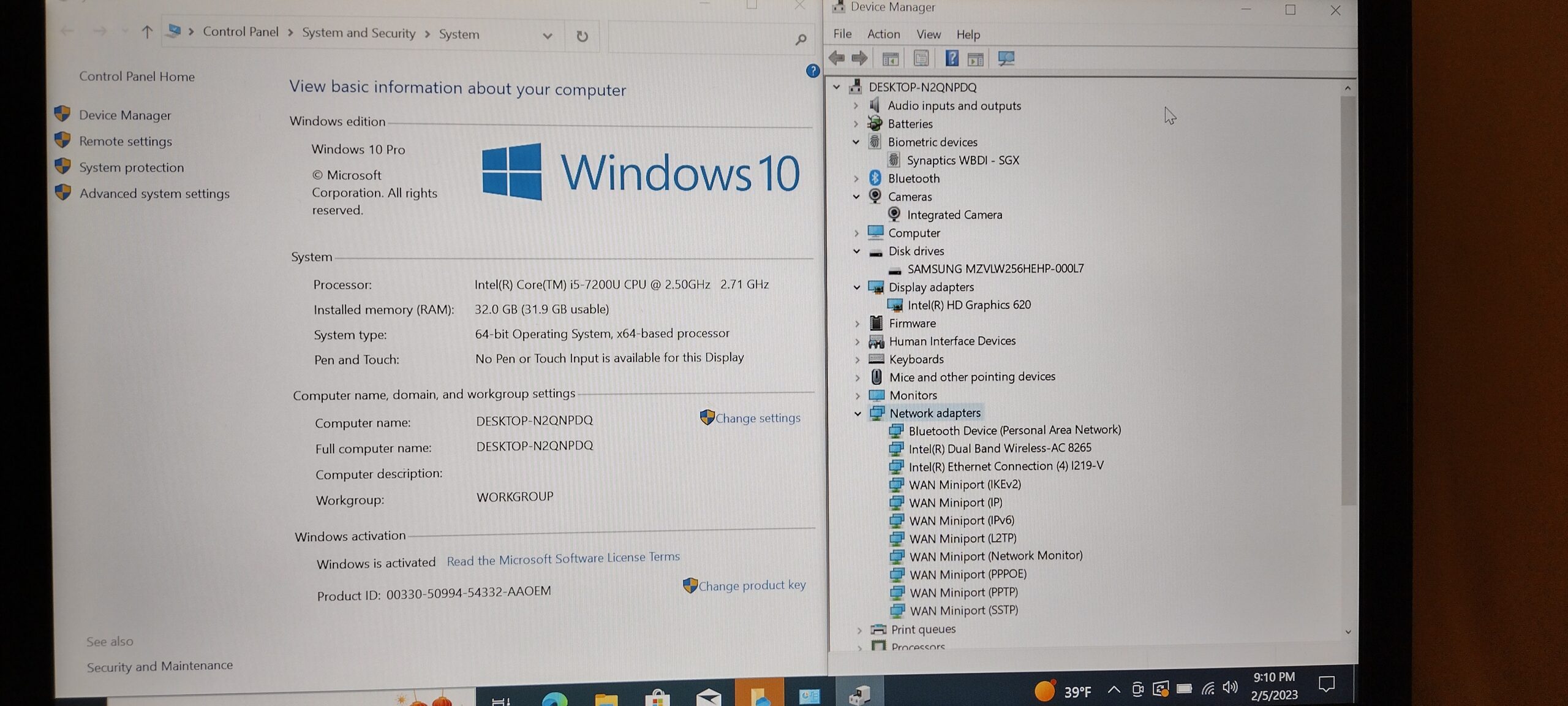Select WAN Miniport (PPPOE) entry
The image size is (1568, 706).
[968, 575]
